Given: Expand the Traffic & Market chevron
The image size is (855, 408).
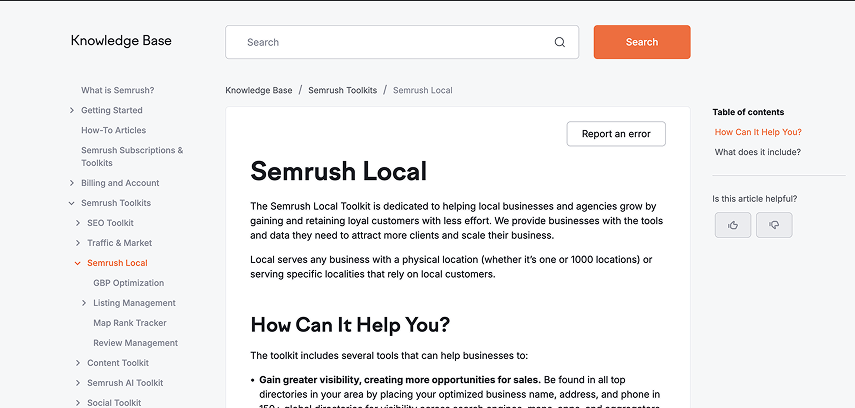Looking at the screenshot, I should point(78,243).
